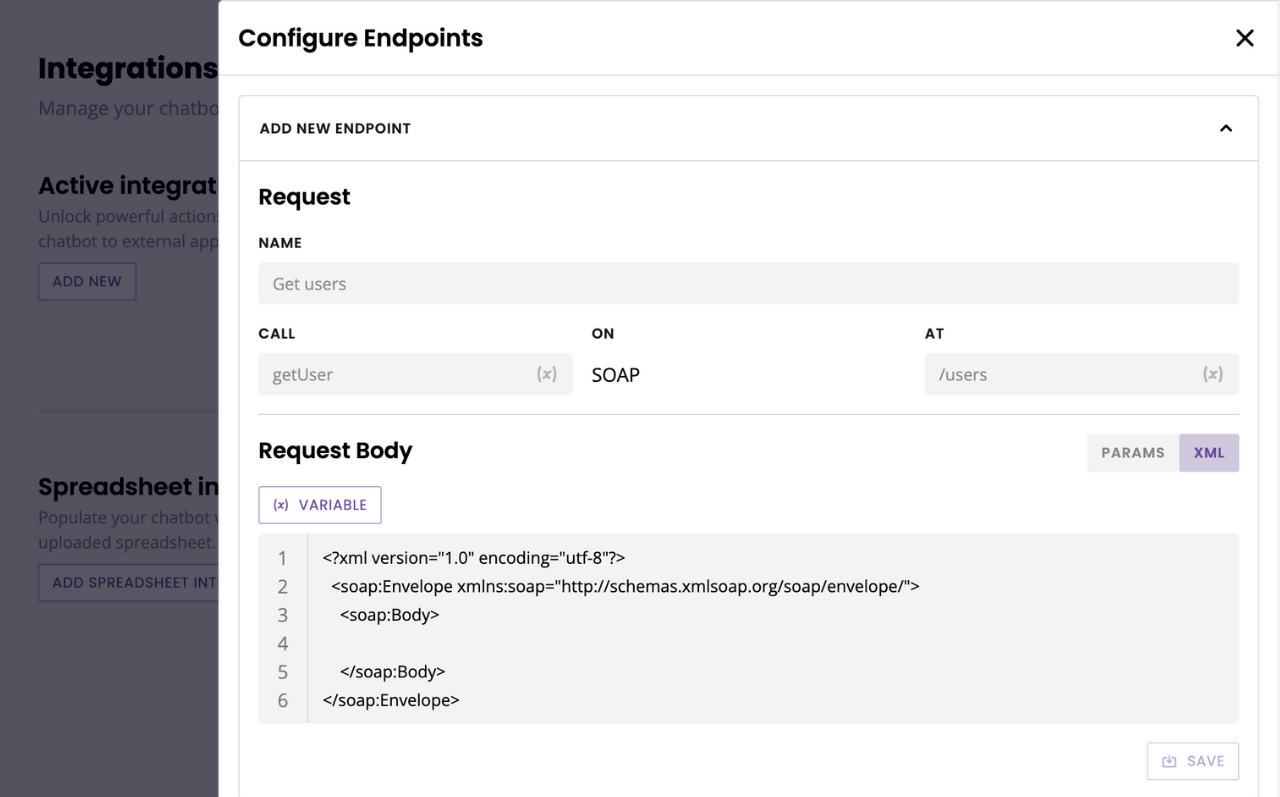Switch to the PARAMS tab
1280x797 pixels.
[x=1133, y=452]
